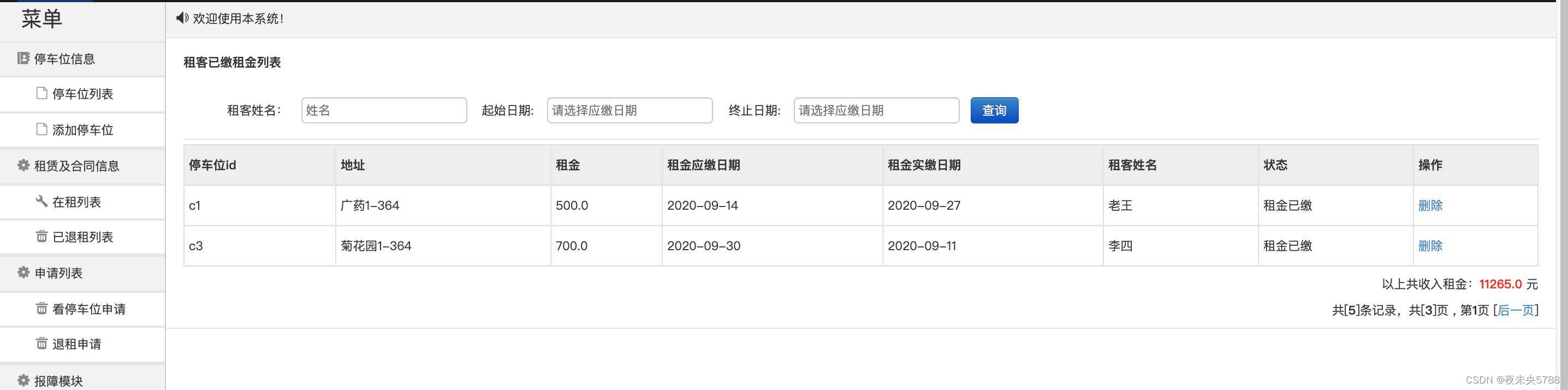Click the 停车位id column header
This screenshot has height=390, width=1568.
(x=259, y=165)
